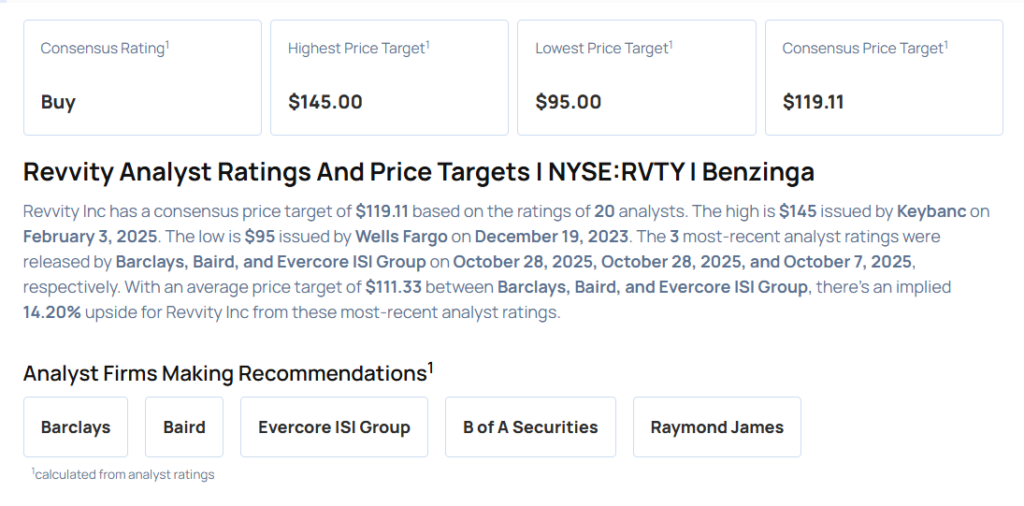Click the Analyst Firms Making Recommendations heading

228,374
